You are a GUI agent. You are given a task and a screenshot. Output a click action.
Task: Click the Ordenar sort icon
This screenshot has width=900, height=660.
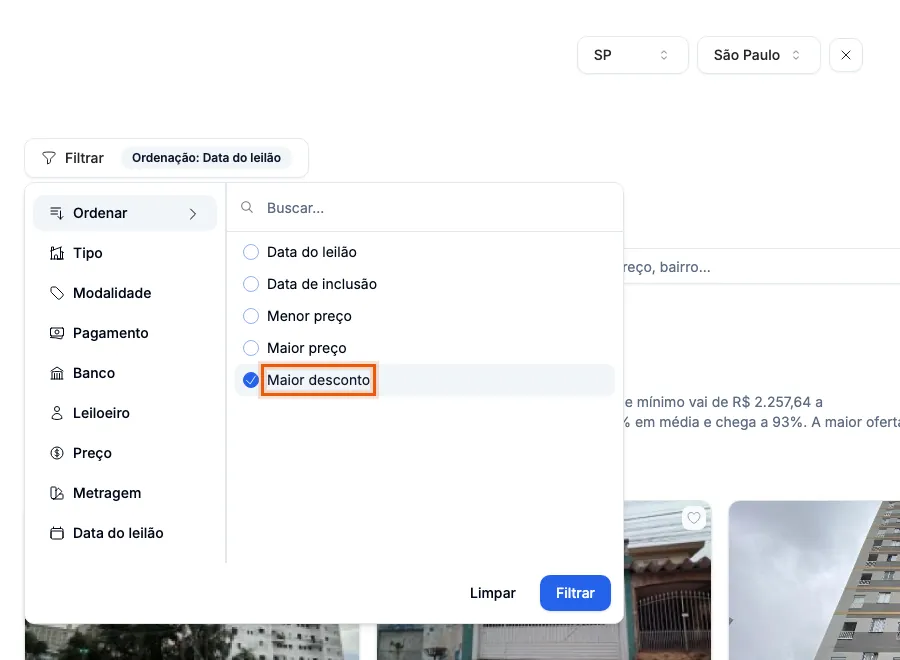[56, 213]
